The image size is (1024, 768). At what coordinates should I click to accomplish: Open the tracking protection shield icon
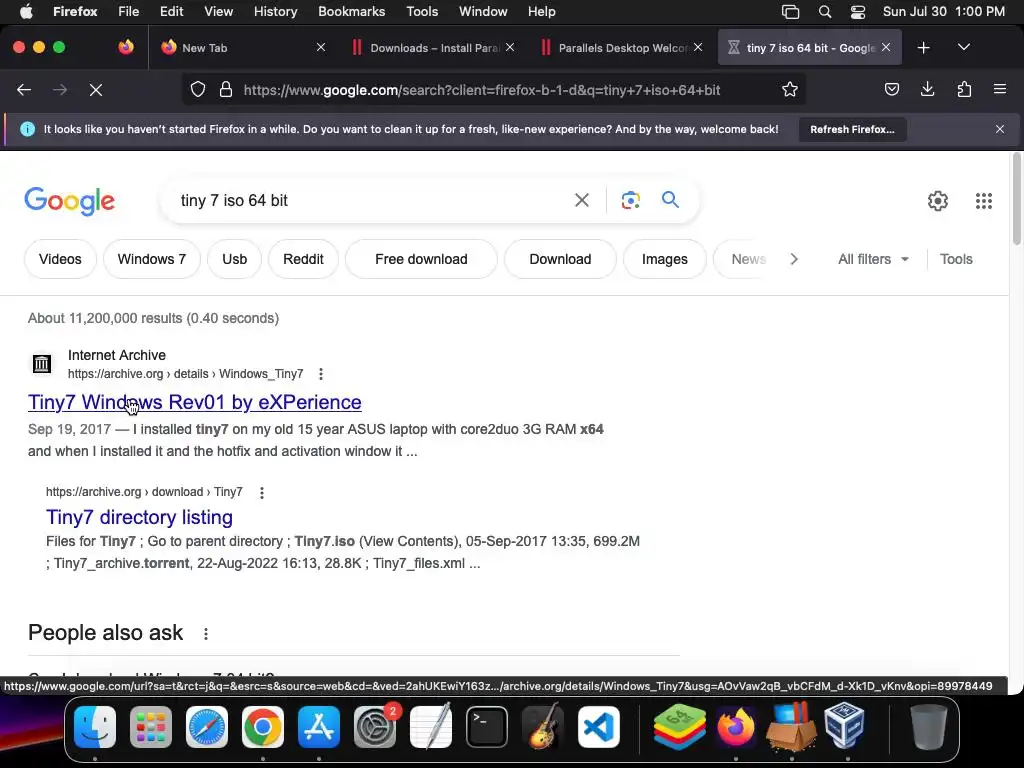[x=198, y=90]
